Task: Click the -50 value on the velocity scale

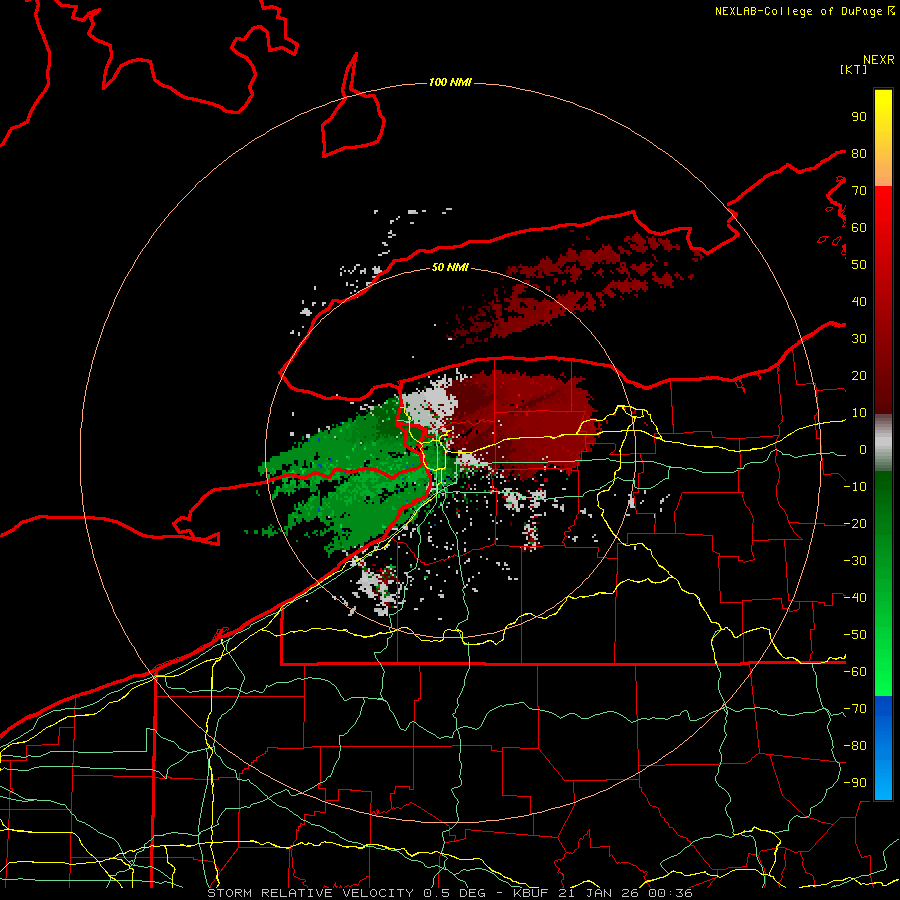Action: [x=855, y=635]
